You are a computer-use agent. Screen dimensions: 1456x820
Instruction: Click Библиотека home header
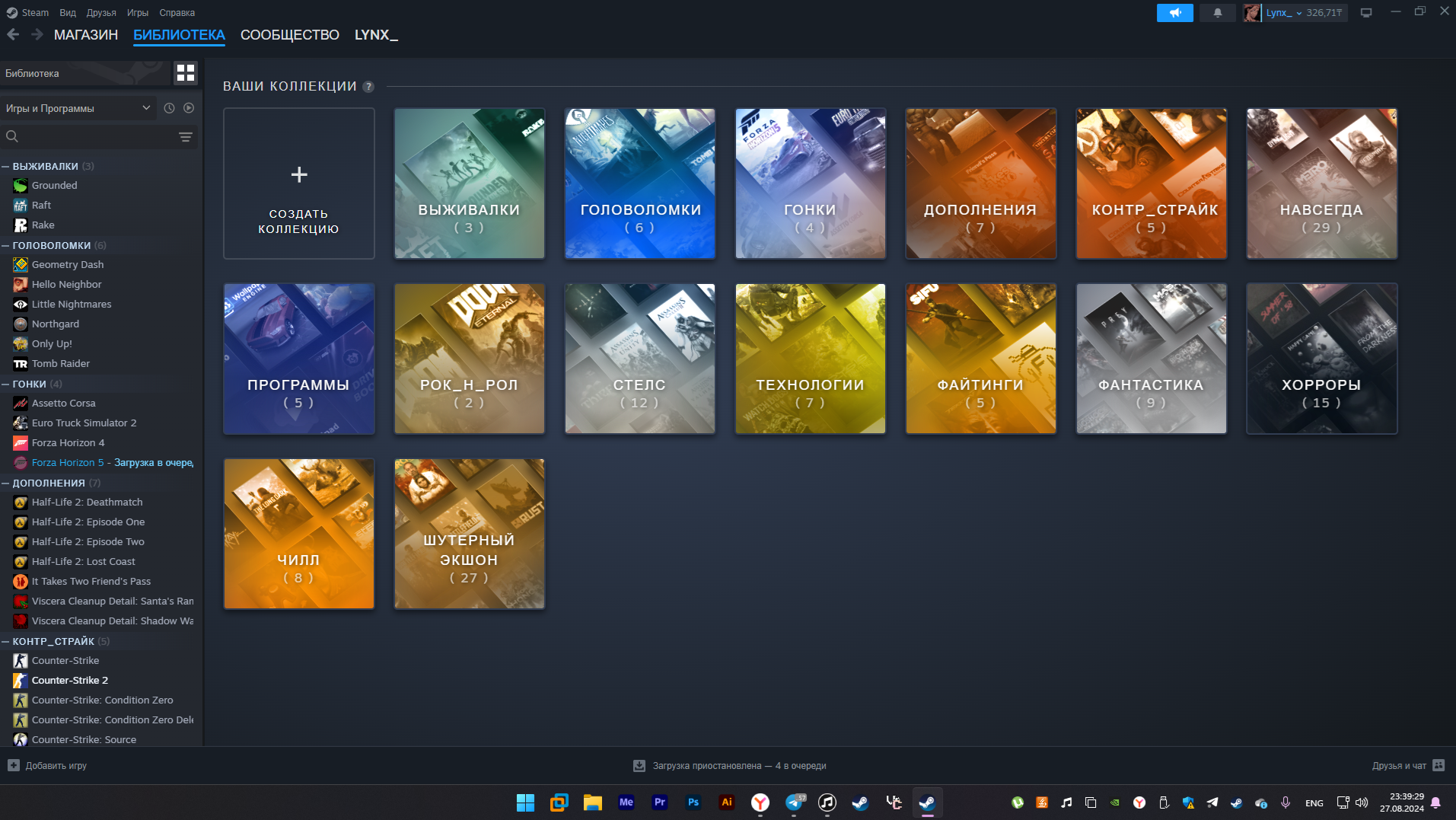[x=85, y=73]
